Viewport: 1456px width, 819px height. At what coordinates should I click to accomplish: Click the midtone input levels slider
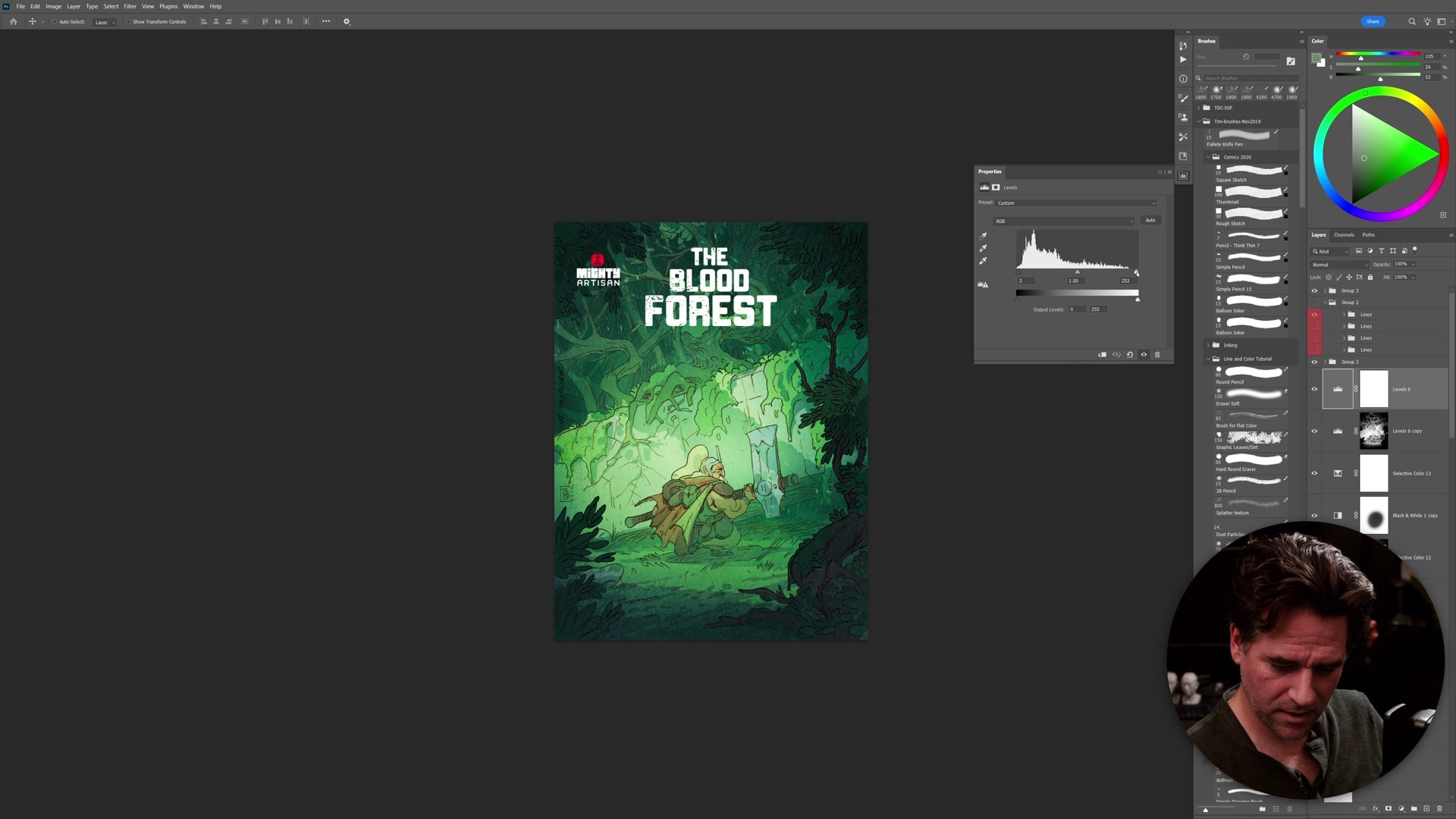pos(1077,271)
